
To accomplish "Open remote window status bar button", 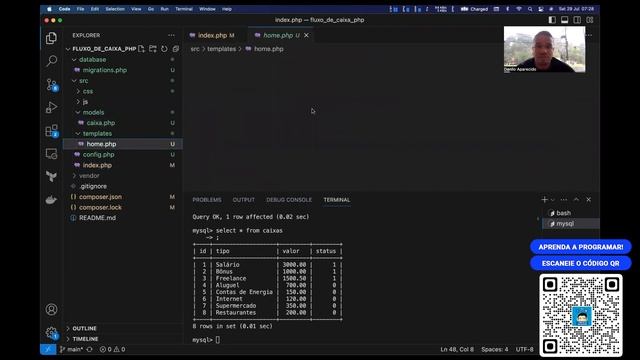I will [x=48, y=349].
